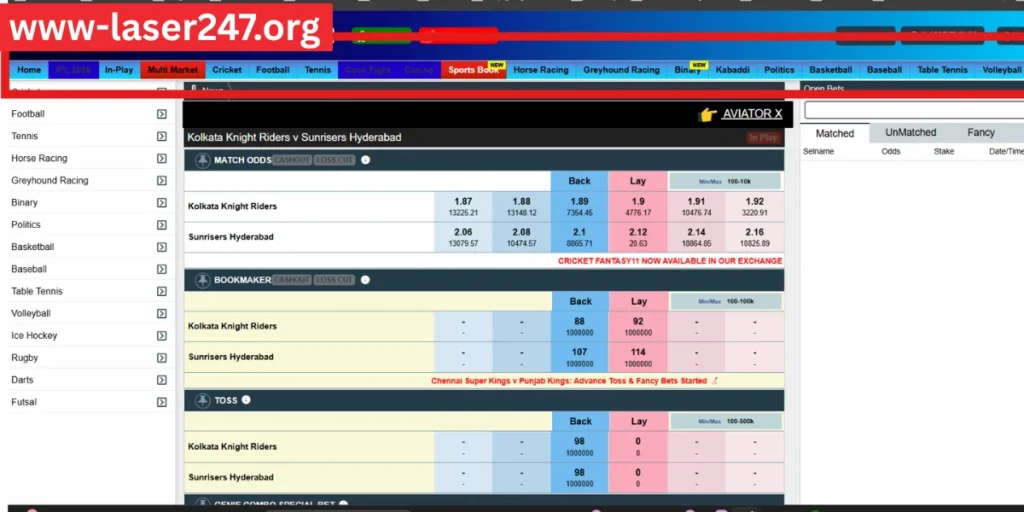
Task: Select Cricket in top navigation
Action: pyautogui.click(x=227, y=70)
